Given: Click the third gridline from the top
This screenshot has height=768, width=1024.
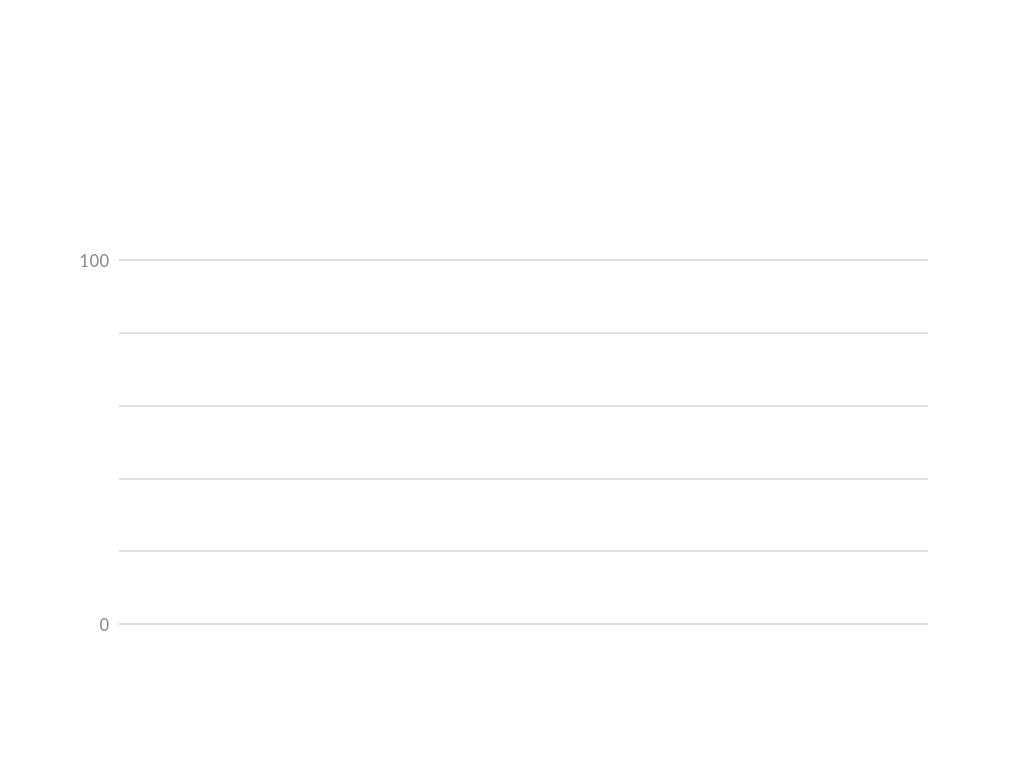Looking at the screenshot, I should coord(523,406).
